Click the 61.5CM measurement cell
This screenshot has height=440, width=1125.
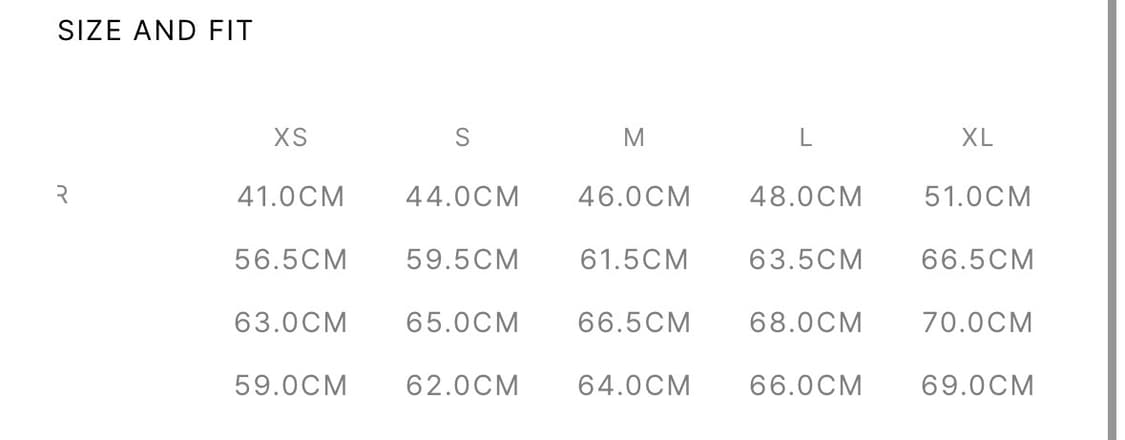pyautogui.click(x=634, y=260)
